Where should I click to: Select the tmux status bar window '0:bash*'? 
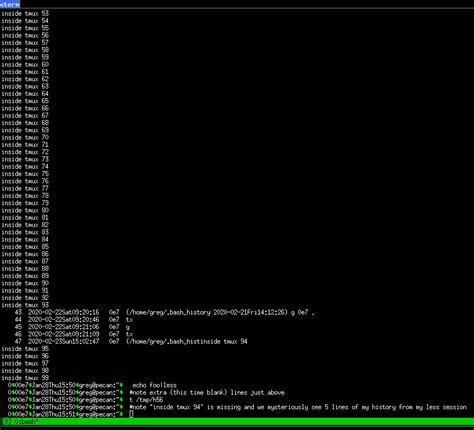[26, 422]
